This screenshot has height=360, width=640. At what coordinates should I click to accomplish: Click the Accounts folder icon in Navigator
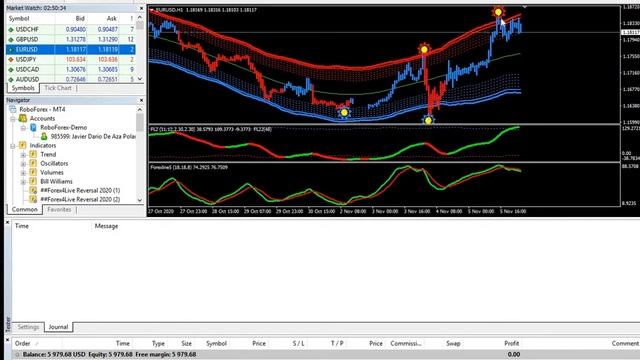point(23,118)
